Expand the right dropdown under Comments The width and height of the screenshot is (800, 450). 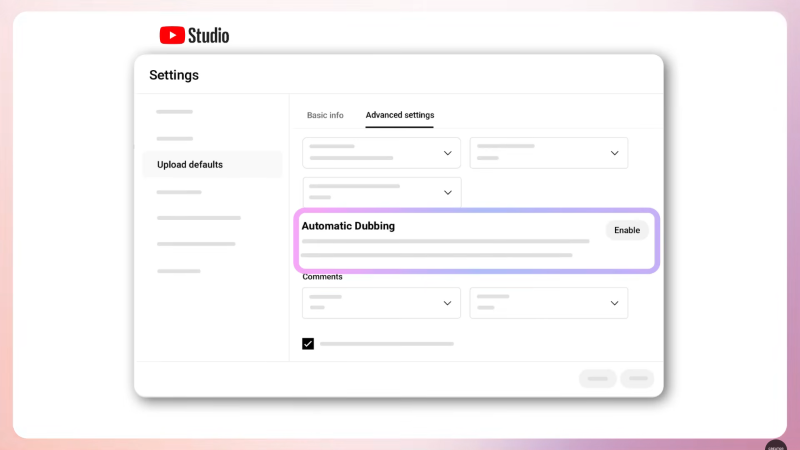coord(549,303)
